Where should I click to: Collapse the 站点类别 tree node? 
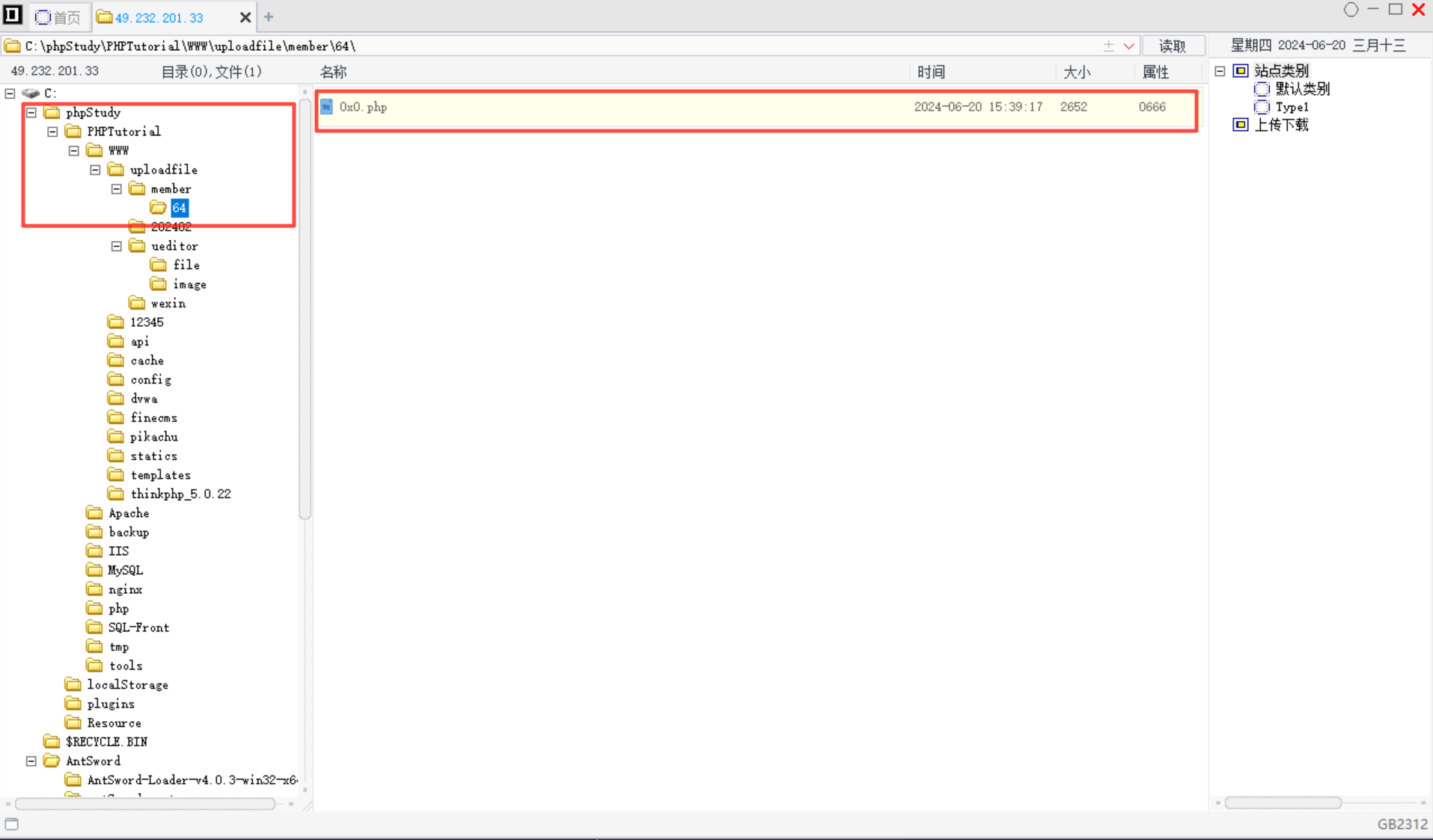(x=1220, y=71)
